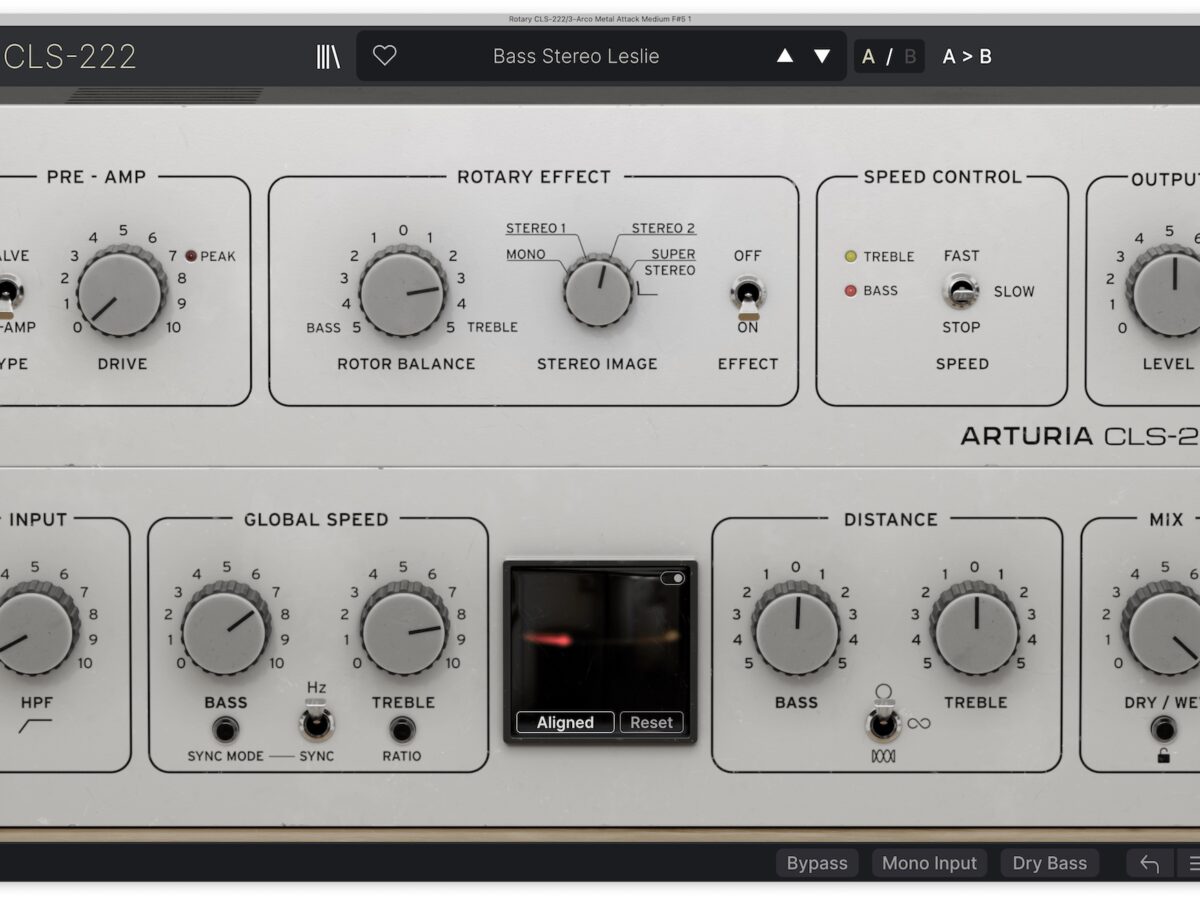Go to next preset using down arrow
Screen dimensions: 1200x900
[822, 56]
